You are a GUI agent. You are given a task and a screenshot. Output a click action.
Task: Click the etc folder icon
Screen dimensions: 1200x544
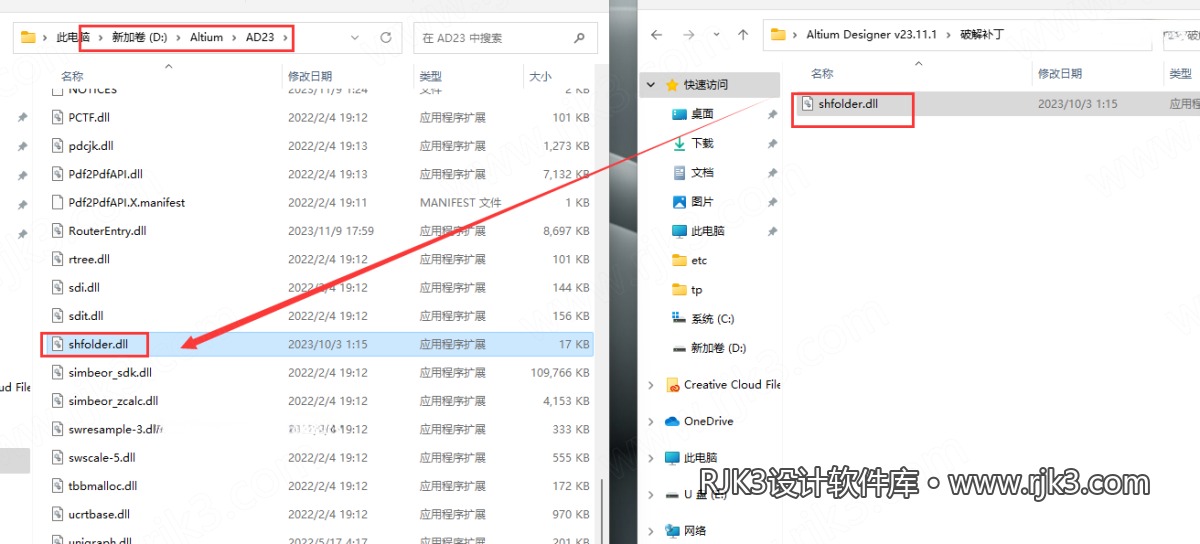point(679,260)
